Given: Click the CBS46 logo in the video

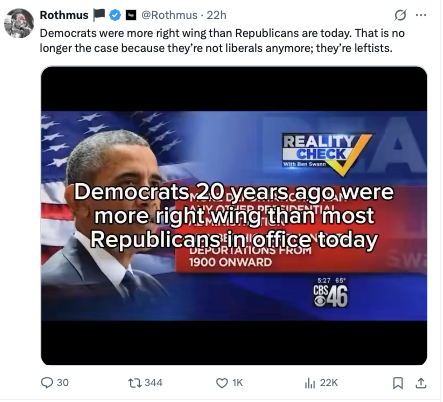Looking at the screenshot, I should click(x=331, y=295).
